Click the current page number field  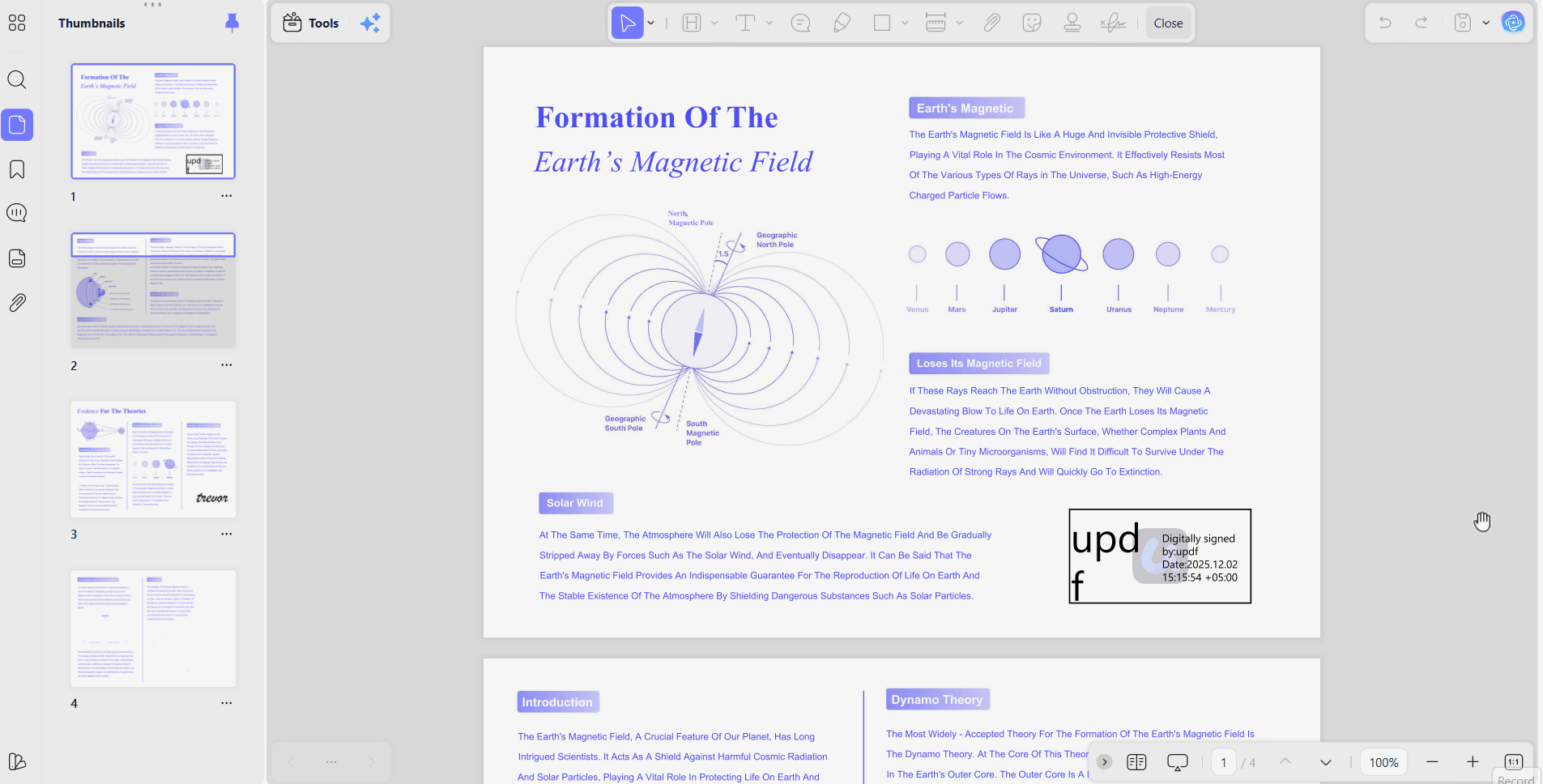click(x=1224, y=762)
